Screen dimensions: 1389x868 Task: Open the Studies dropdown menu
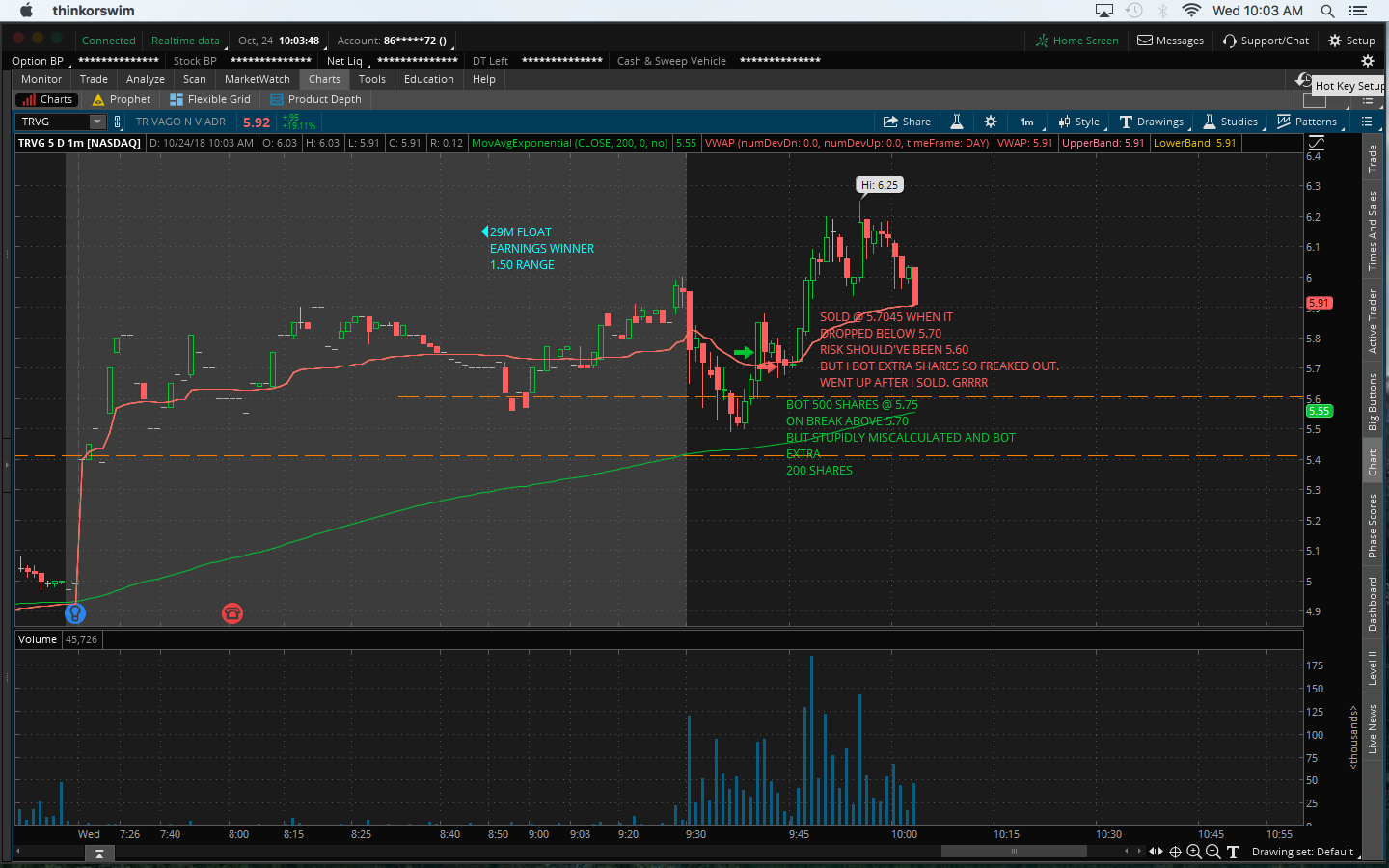(1231, 122)
